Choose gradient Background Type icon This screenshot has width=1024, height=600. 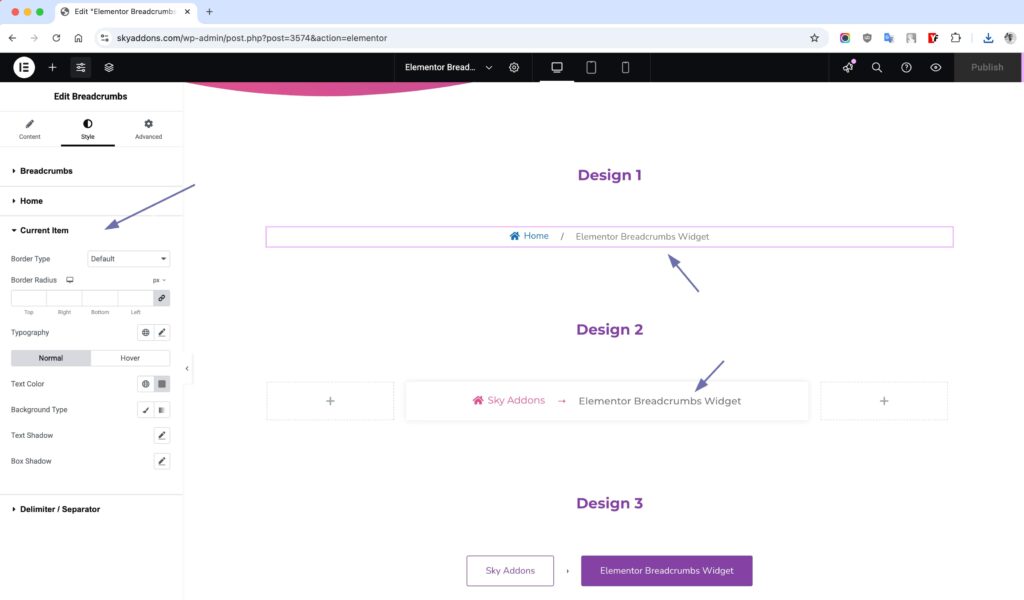[x=162, y=410]
